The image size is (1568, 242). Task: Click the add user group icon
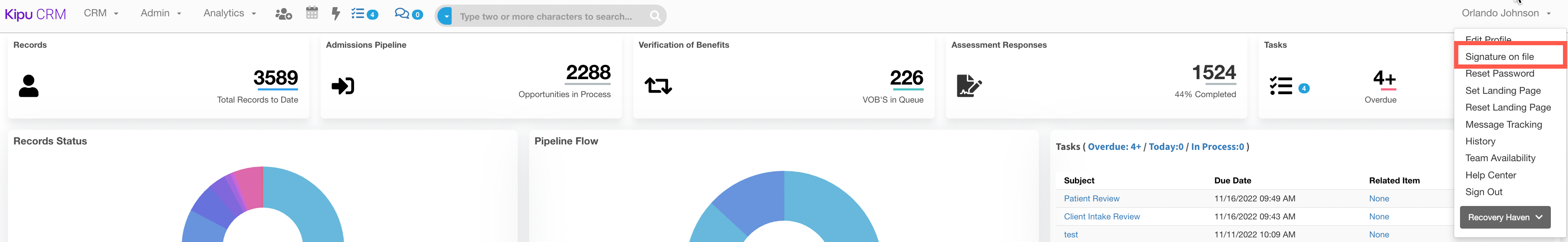tap(284, 13)
